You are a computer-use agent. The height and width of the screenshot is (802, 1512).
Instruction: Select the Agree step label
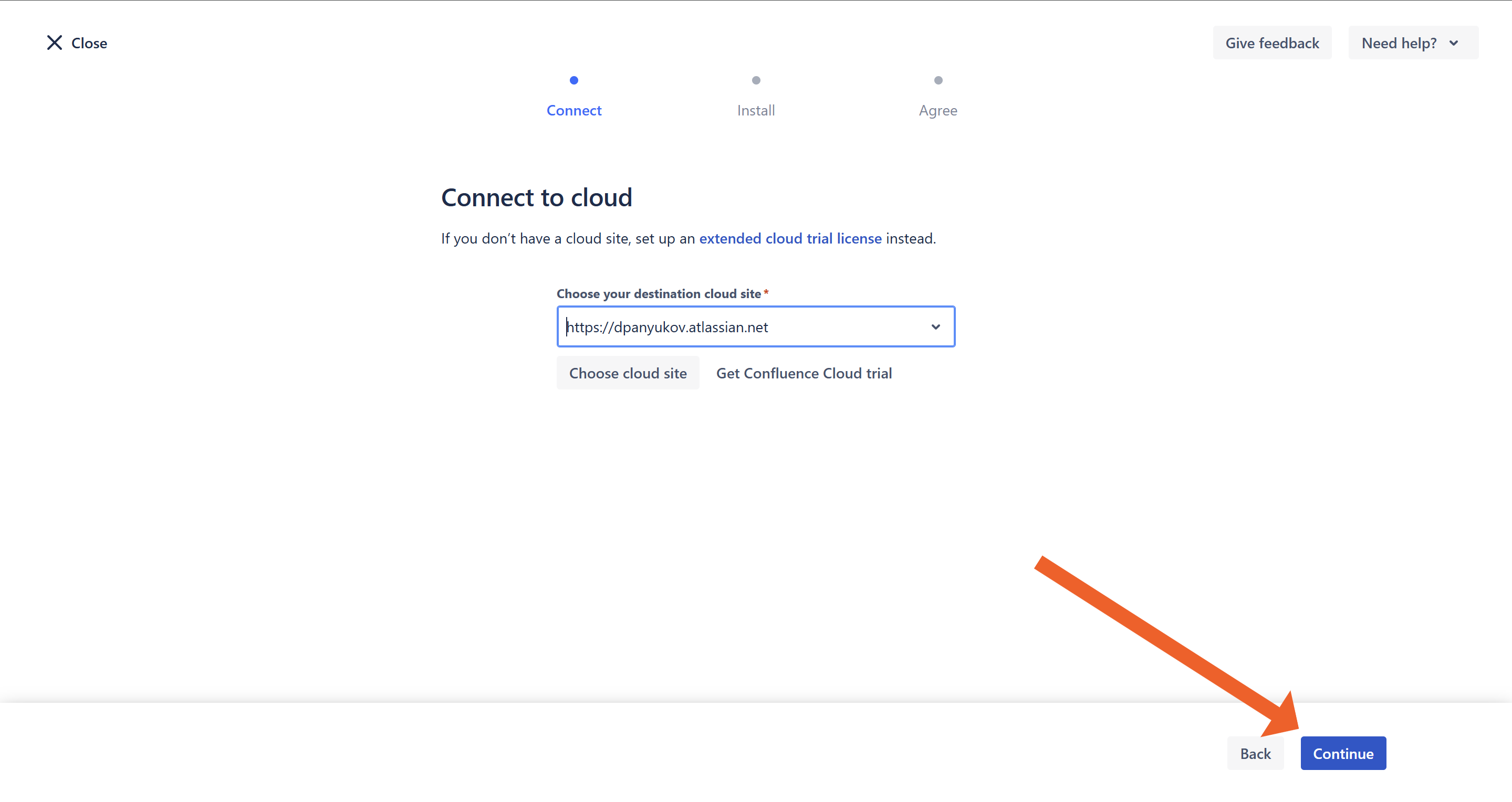coord(937,110)
